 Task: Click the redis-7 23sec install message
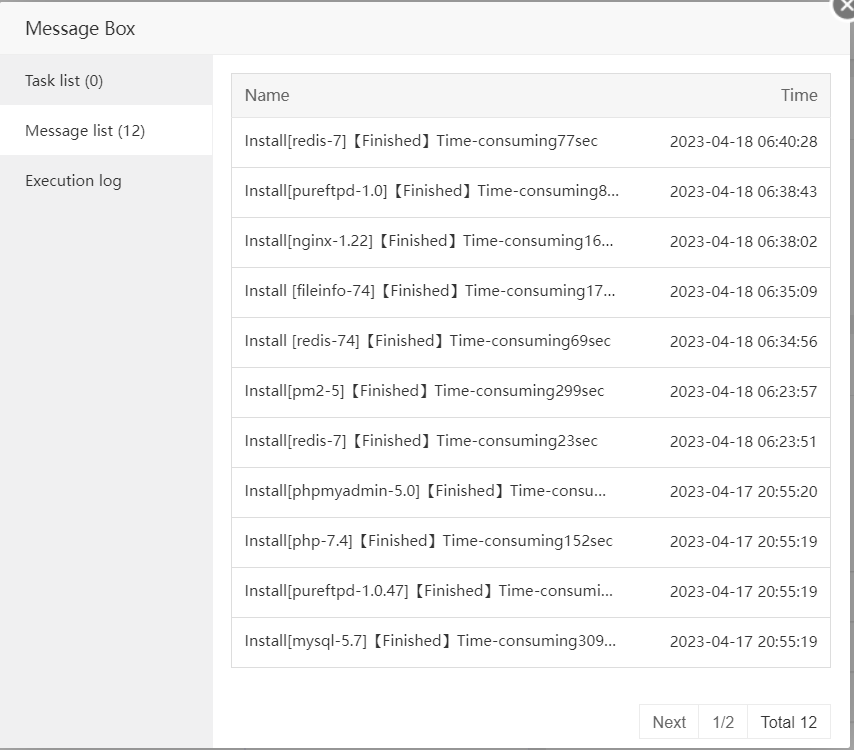pyautogui.click(x=421, y=442)
